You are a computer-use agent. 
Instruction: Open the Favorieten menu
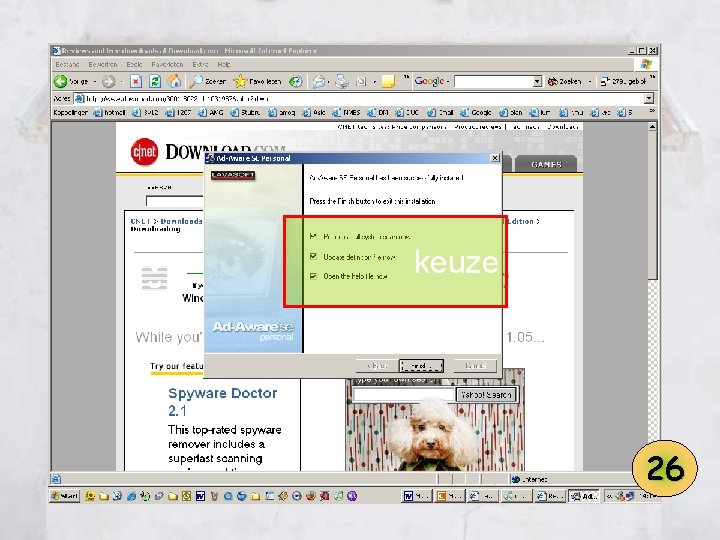(x=167, y=64)
